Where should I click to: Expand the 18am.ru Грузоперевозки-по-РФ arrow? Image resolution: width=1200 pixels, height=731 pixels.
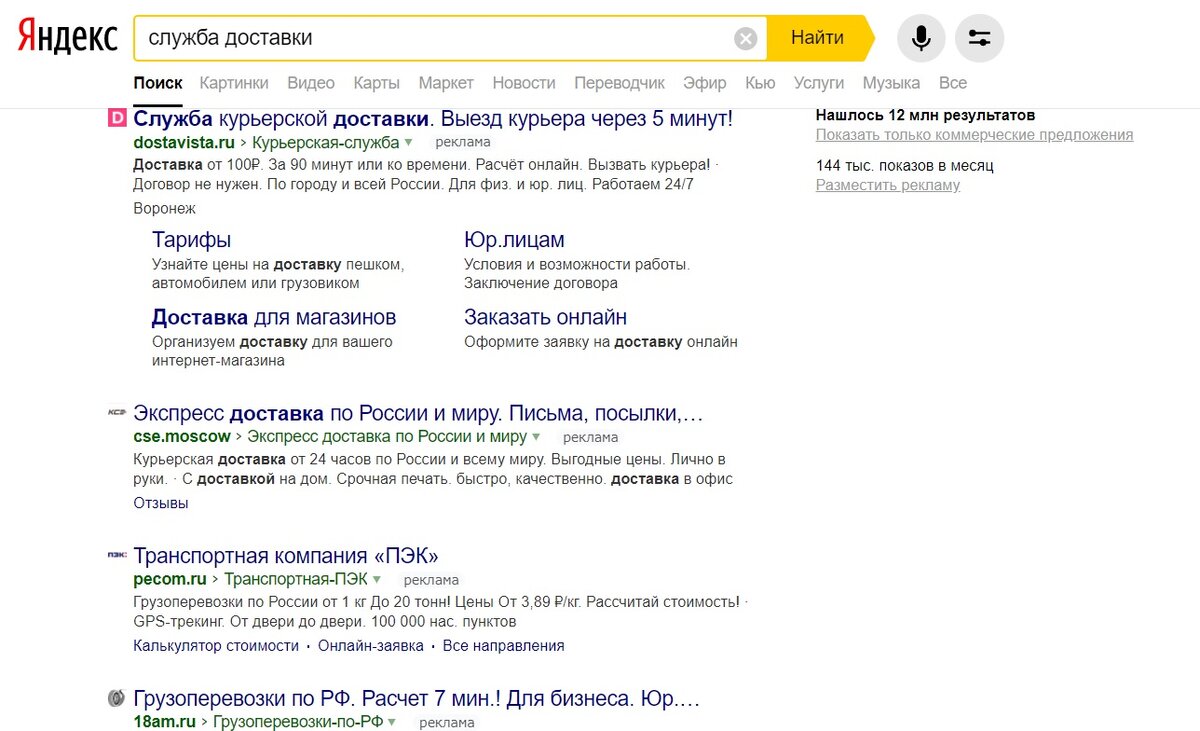coord(392,722)
